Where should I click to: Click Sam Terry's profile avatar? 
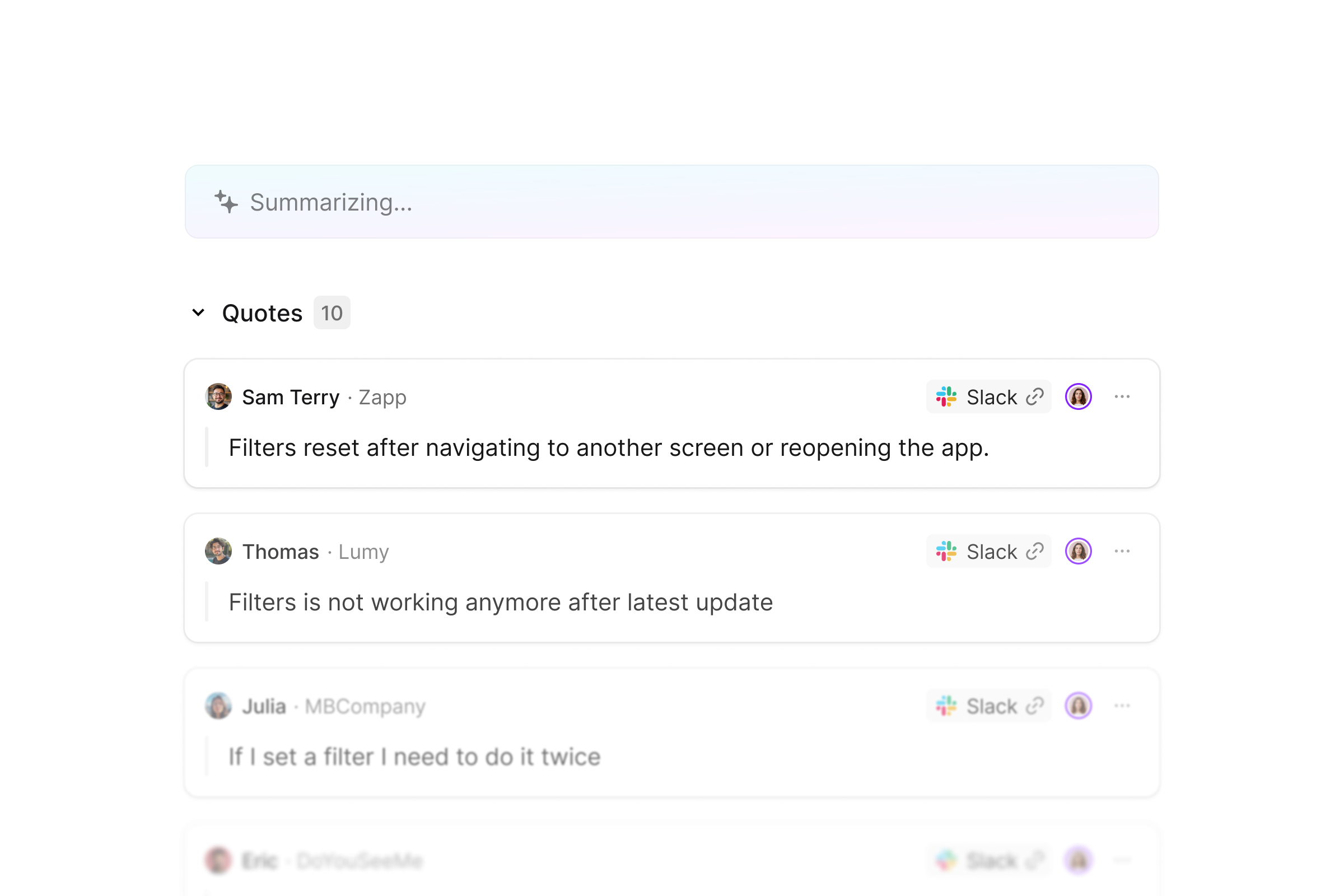pyautogui.click(x=218, y=396)
